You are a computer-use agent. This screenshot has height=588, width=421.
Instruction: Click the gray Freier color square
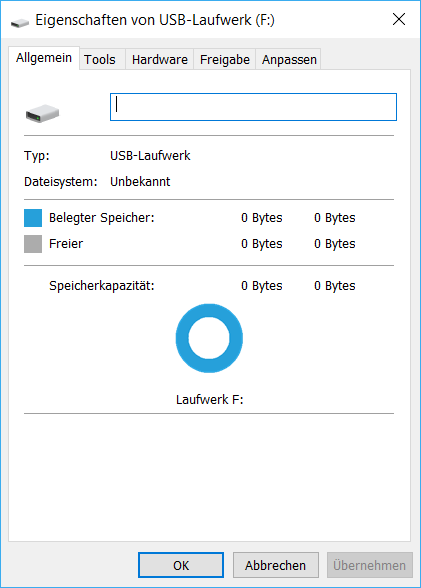click(33, 244)
